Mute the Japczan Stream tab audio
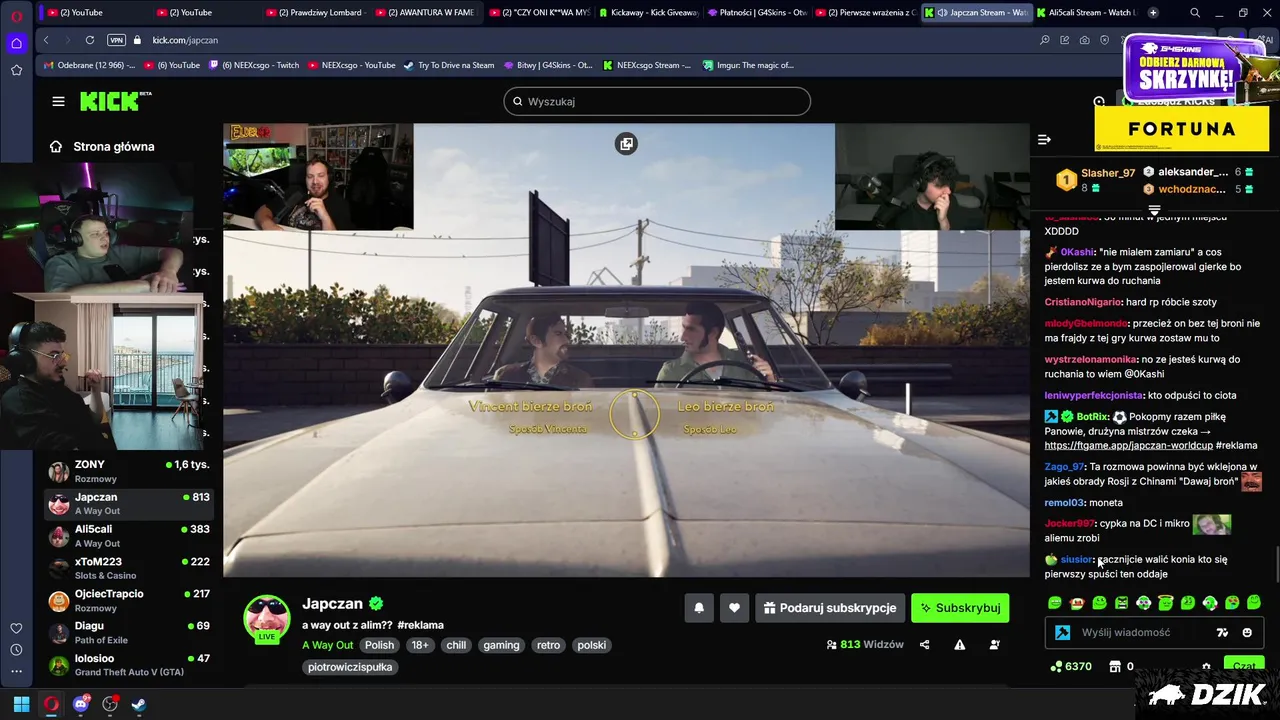Screen dimensions: 1280x720 941,12
